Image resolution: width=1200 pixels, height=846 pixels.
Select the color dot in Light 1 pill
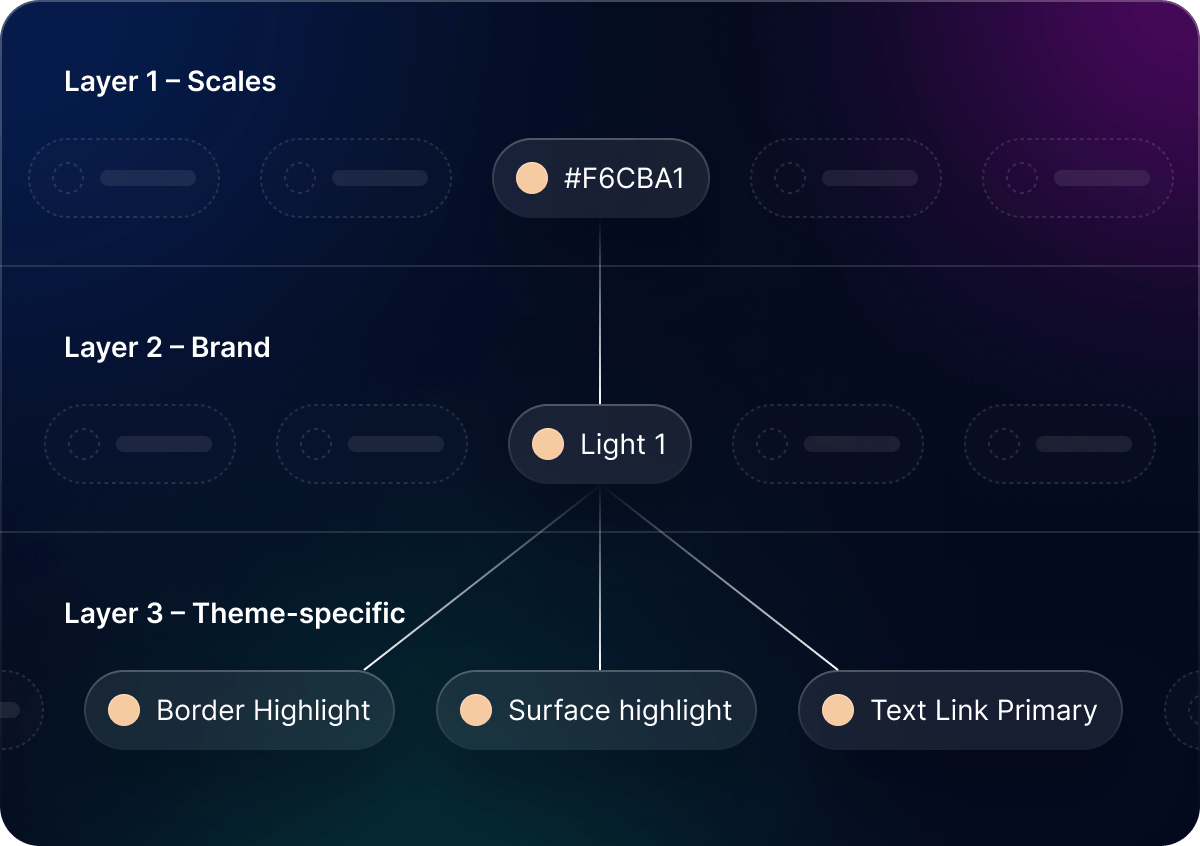click(x=548, y=445)
